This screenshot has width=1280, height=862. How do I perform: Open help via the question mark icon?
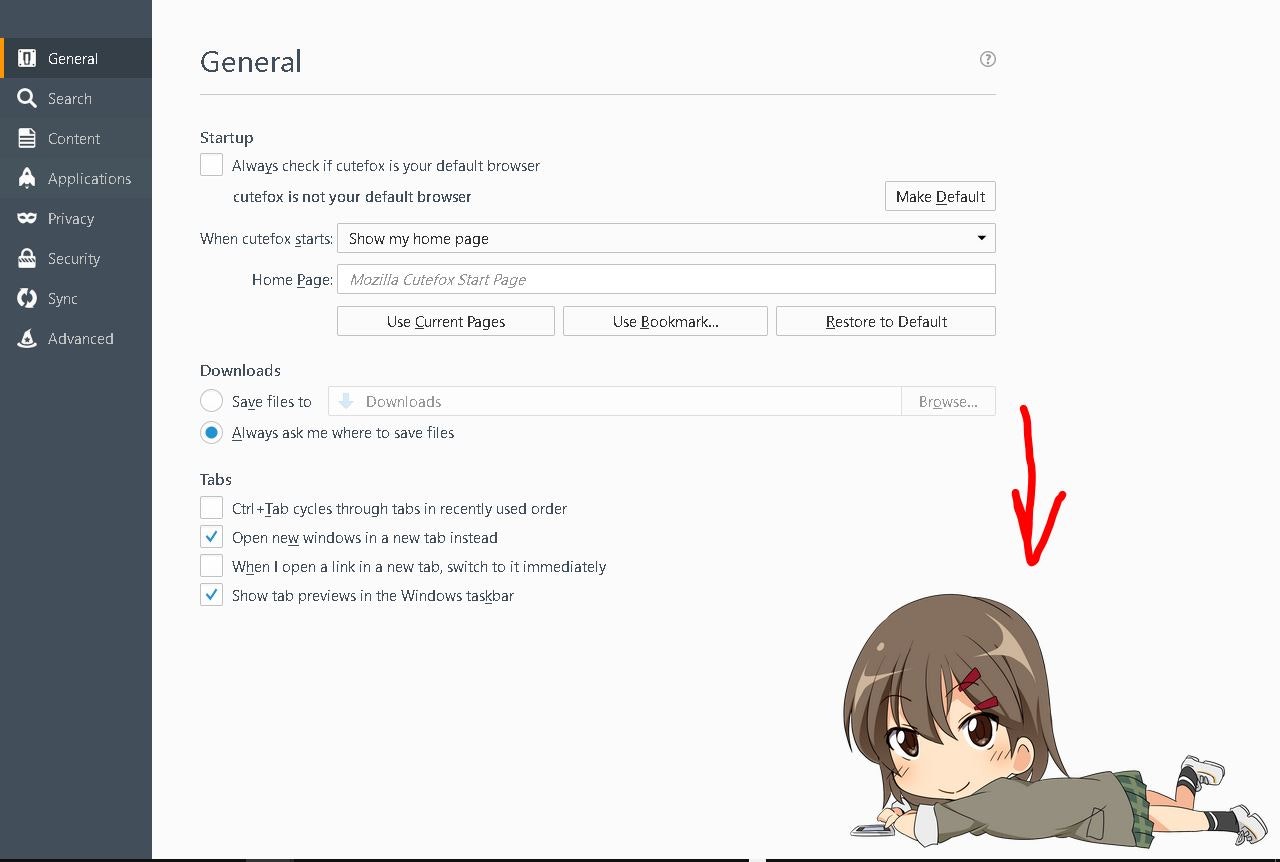coord(987,59)
